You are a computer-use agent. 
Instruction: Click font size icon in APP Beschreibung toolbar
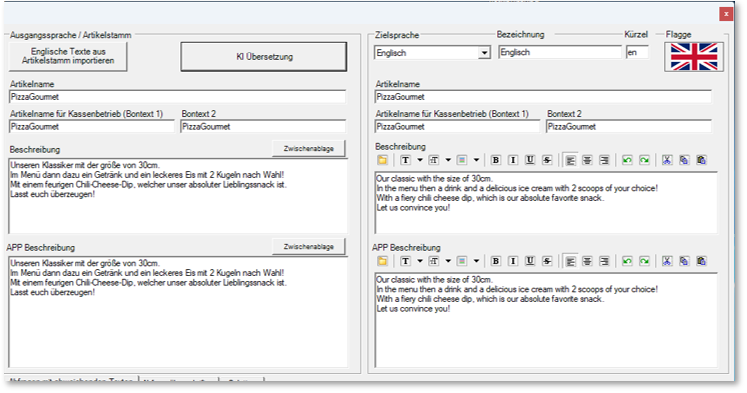point(434,261)
